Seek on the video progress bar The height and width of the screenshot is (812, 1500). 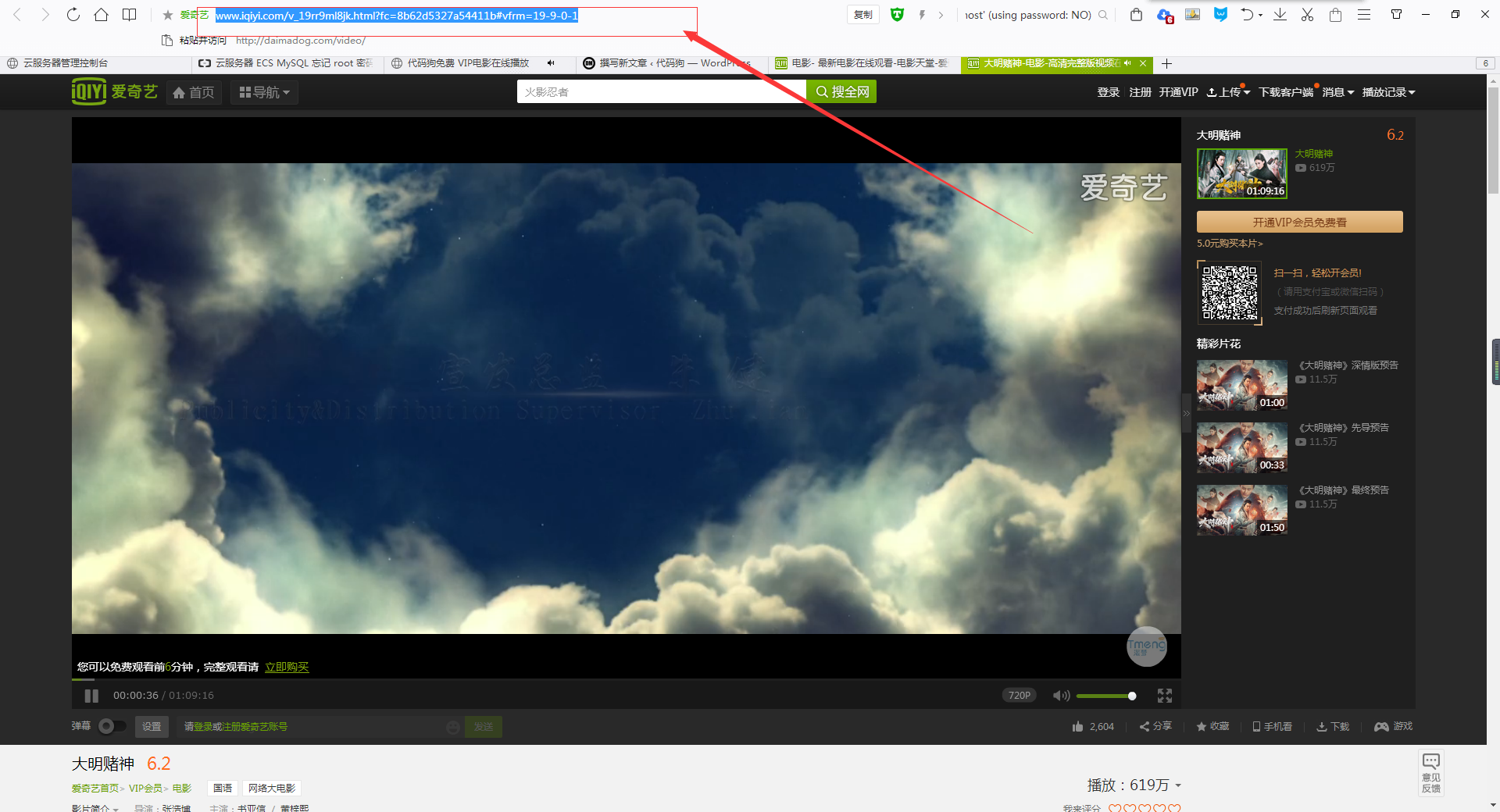(x=626, y=679)
